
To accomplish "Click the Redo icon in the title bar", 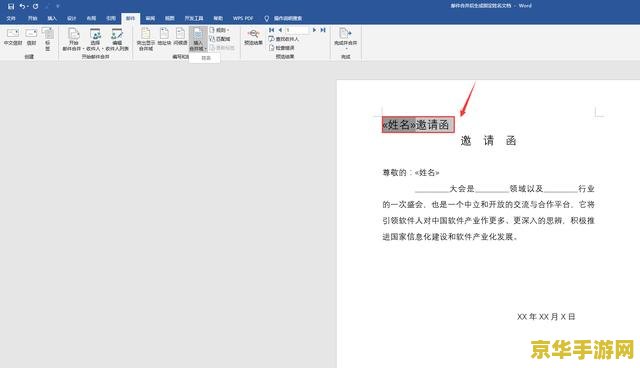I will 36,6.
